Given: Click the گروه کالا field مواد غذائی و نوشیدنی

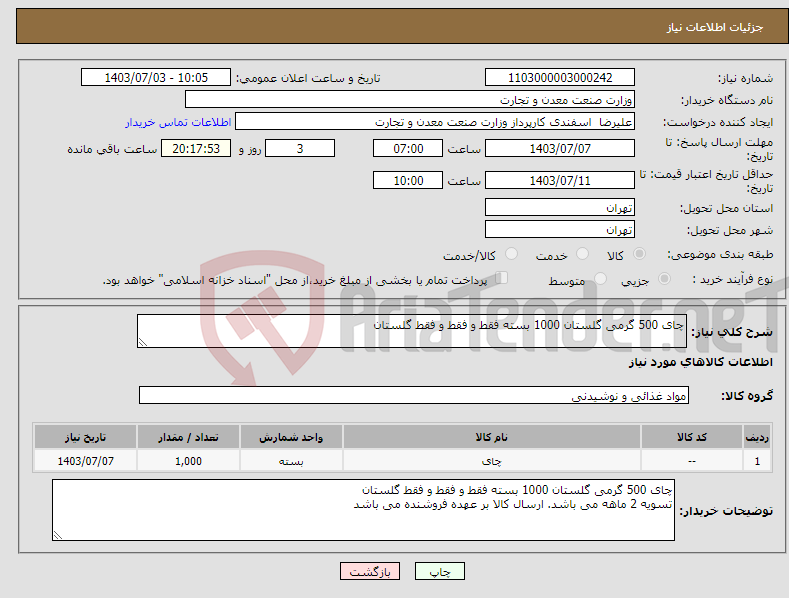Looking at the screenshot, I should [414, 396].
